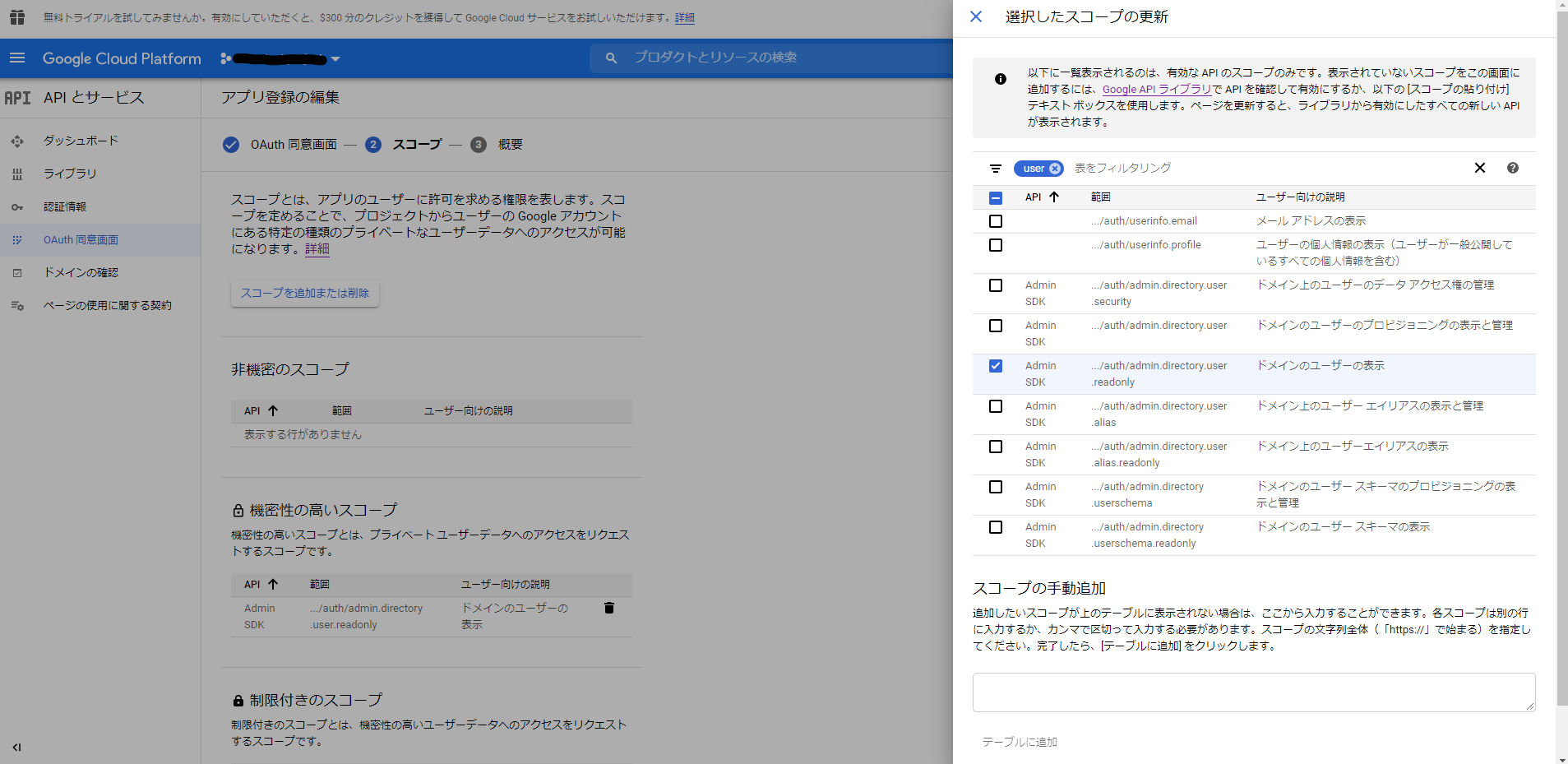Check the userinfo.profile scope
1568x764 pixels.
coord(996,245)
